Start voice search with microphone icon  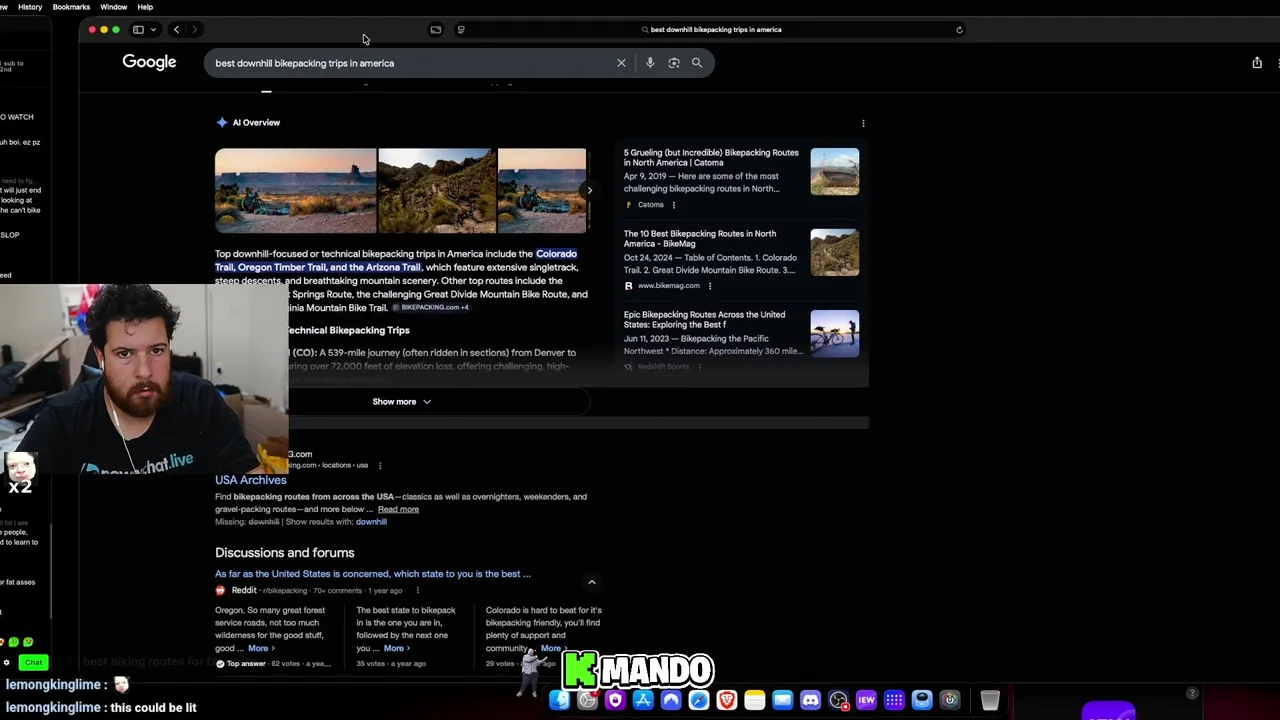(650, 63)
